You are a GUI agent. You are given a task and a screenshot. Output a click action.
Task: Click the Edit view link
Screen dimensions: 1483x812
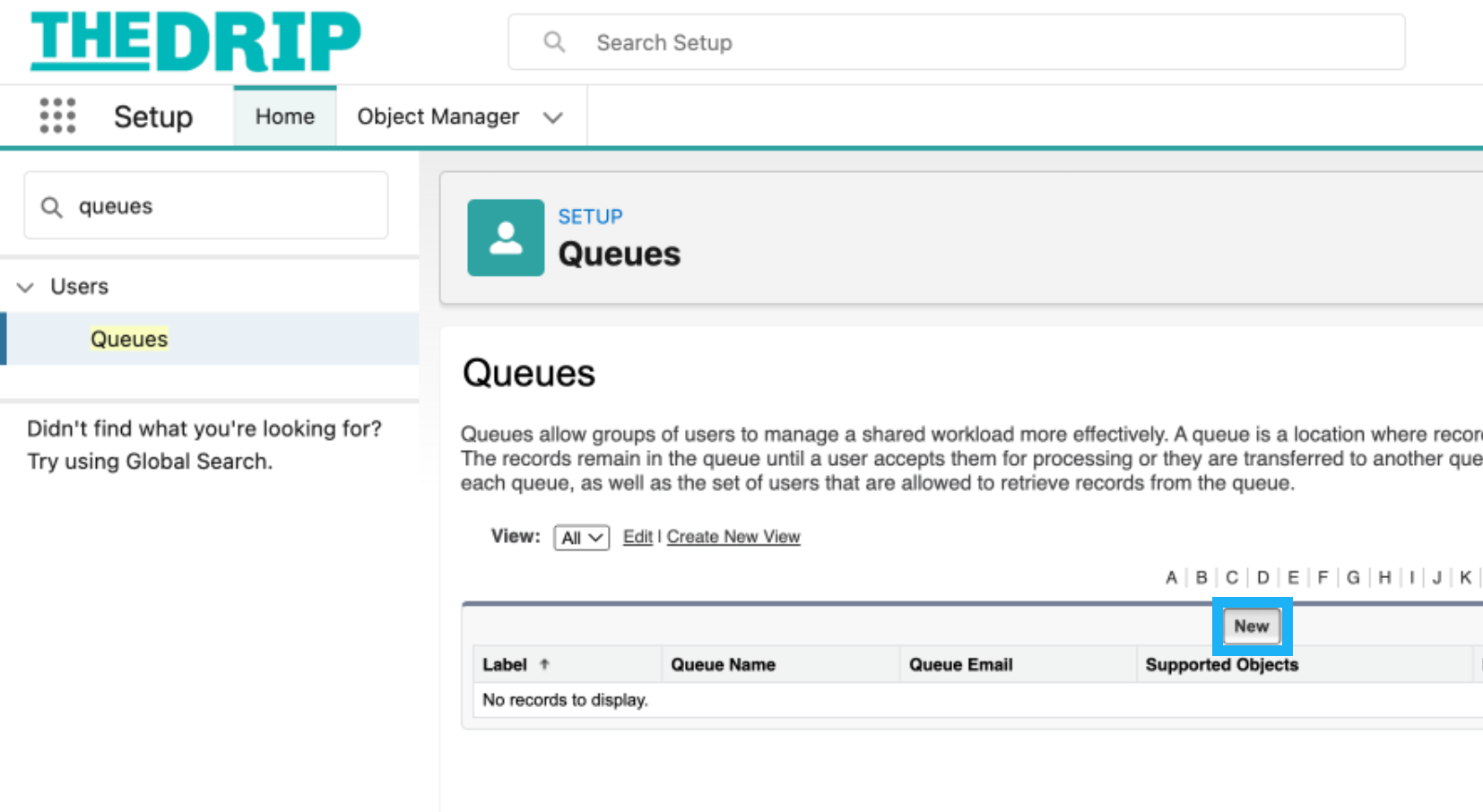pyautogui.click(x=637, y=537)
